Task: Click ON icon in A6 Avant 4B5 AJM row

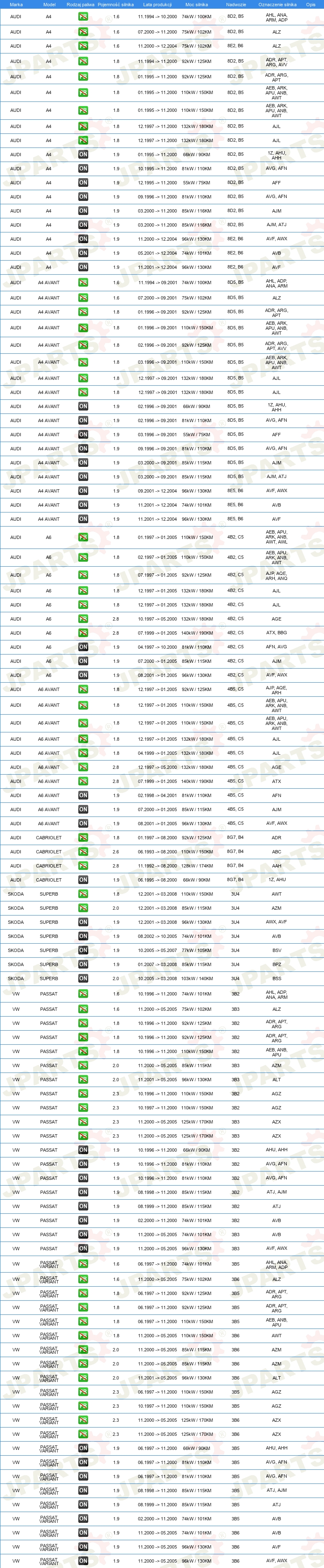Action: click(83, 809)
